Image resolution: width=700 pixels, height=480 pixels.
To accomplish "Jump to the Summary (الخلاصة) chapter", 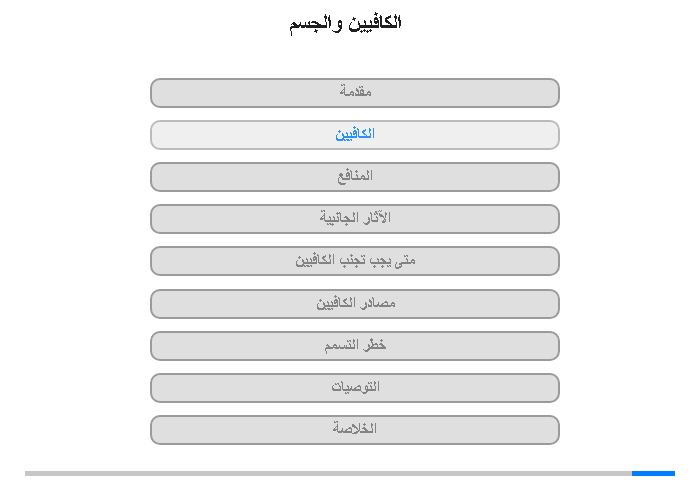I will [355, 430].
